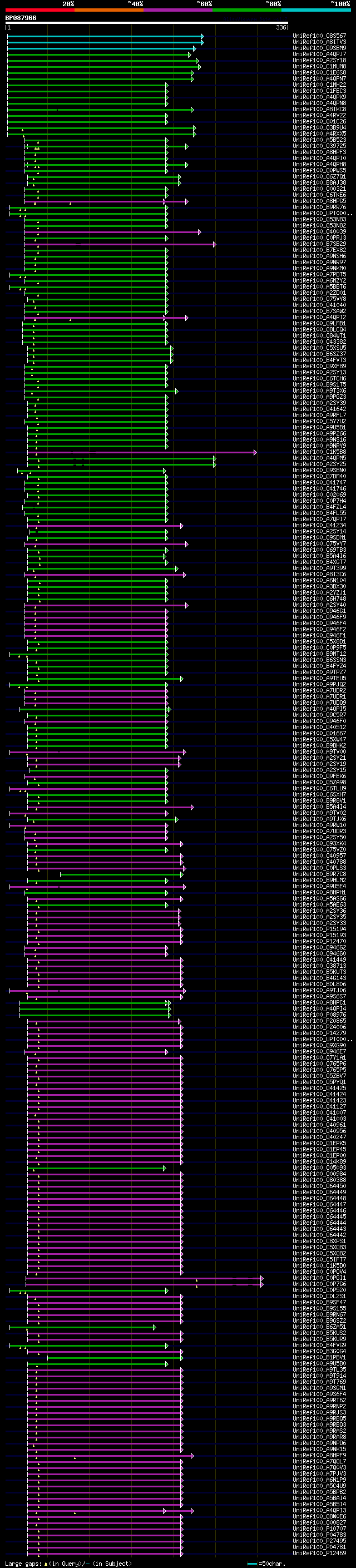Select the UniRef100_Q39725 label
The width and height of the screenshot is (356, 1568).
(319, 146)
